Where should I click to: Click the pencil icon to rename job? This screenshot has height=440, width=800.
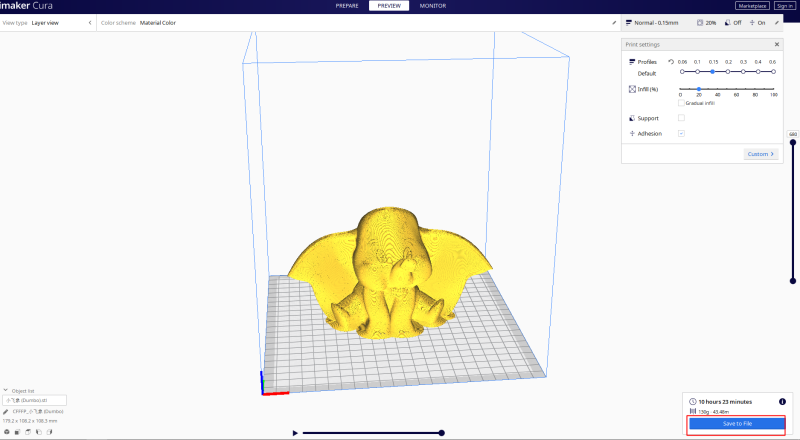6,411
